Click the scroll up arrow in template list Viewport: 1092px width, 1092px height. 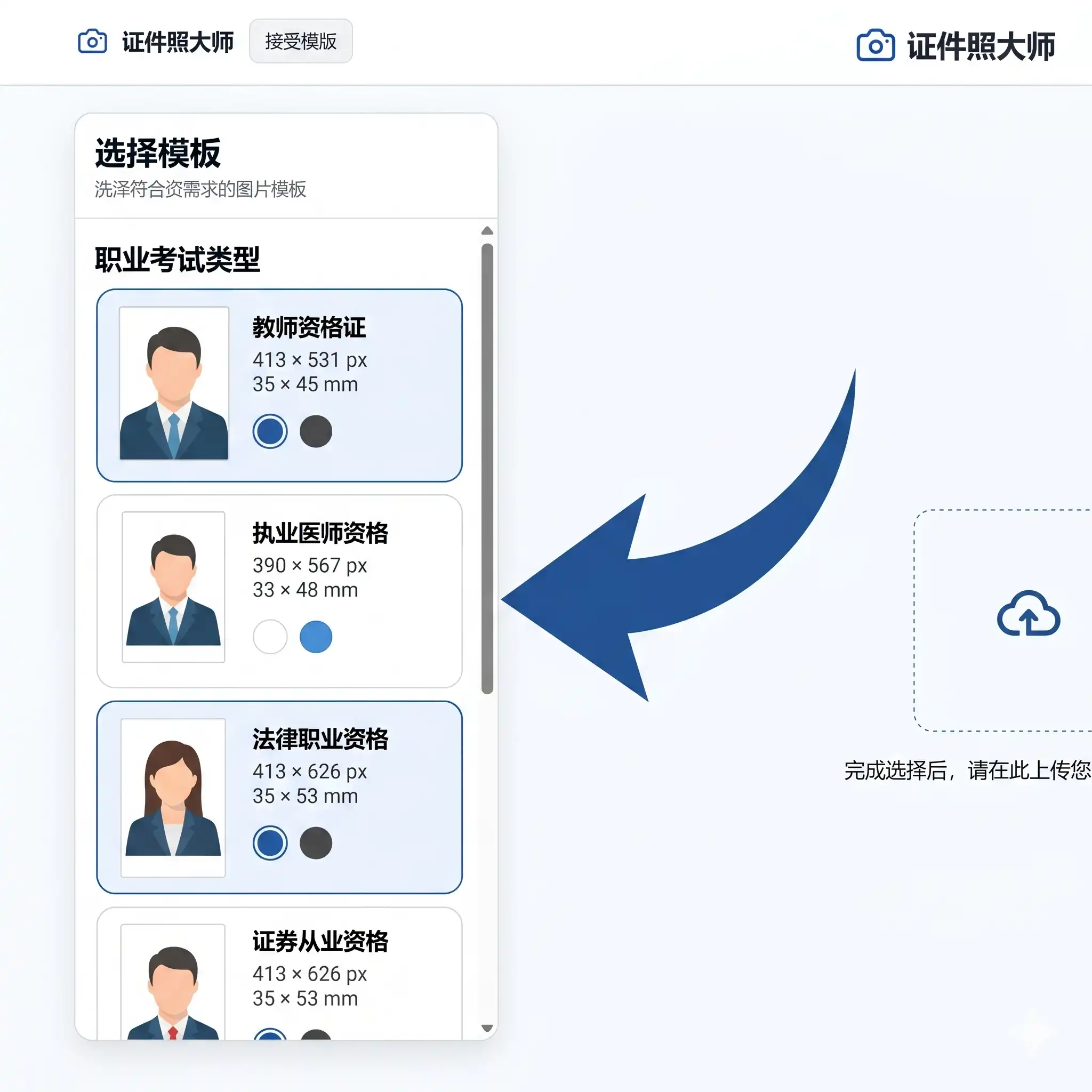click(487, 230)
